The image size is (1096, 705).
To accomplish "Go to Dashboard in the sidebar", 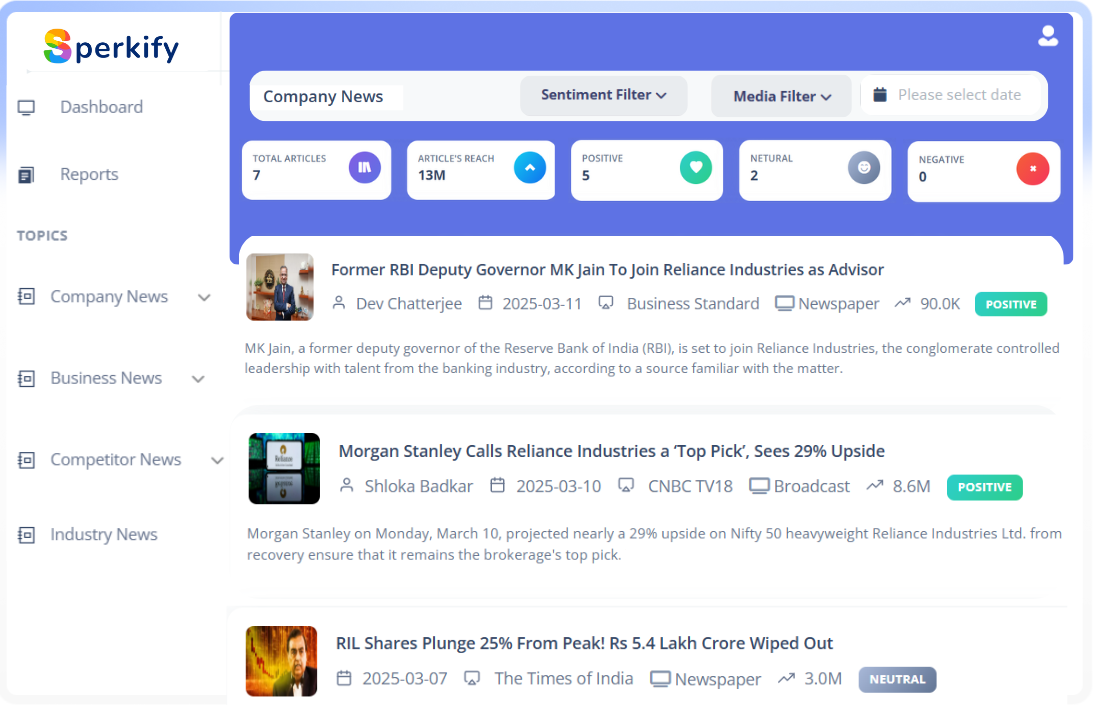I will tap(101, 107).
